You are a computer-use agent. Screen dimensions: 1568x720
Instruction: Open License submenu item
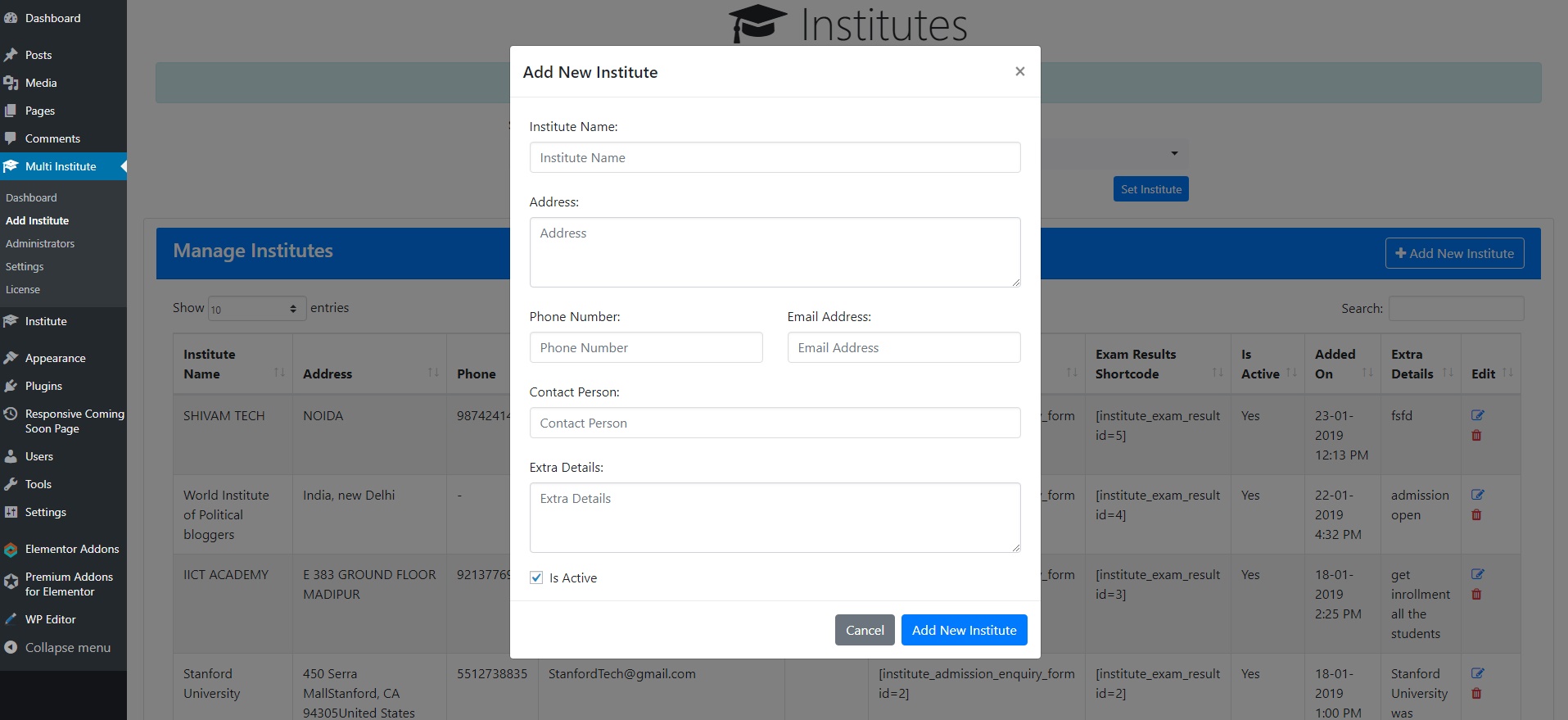[23, 289]
